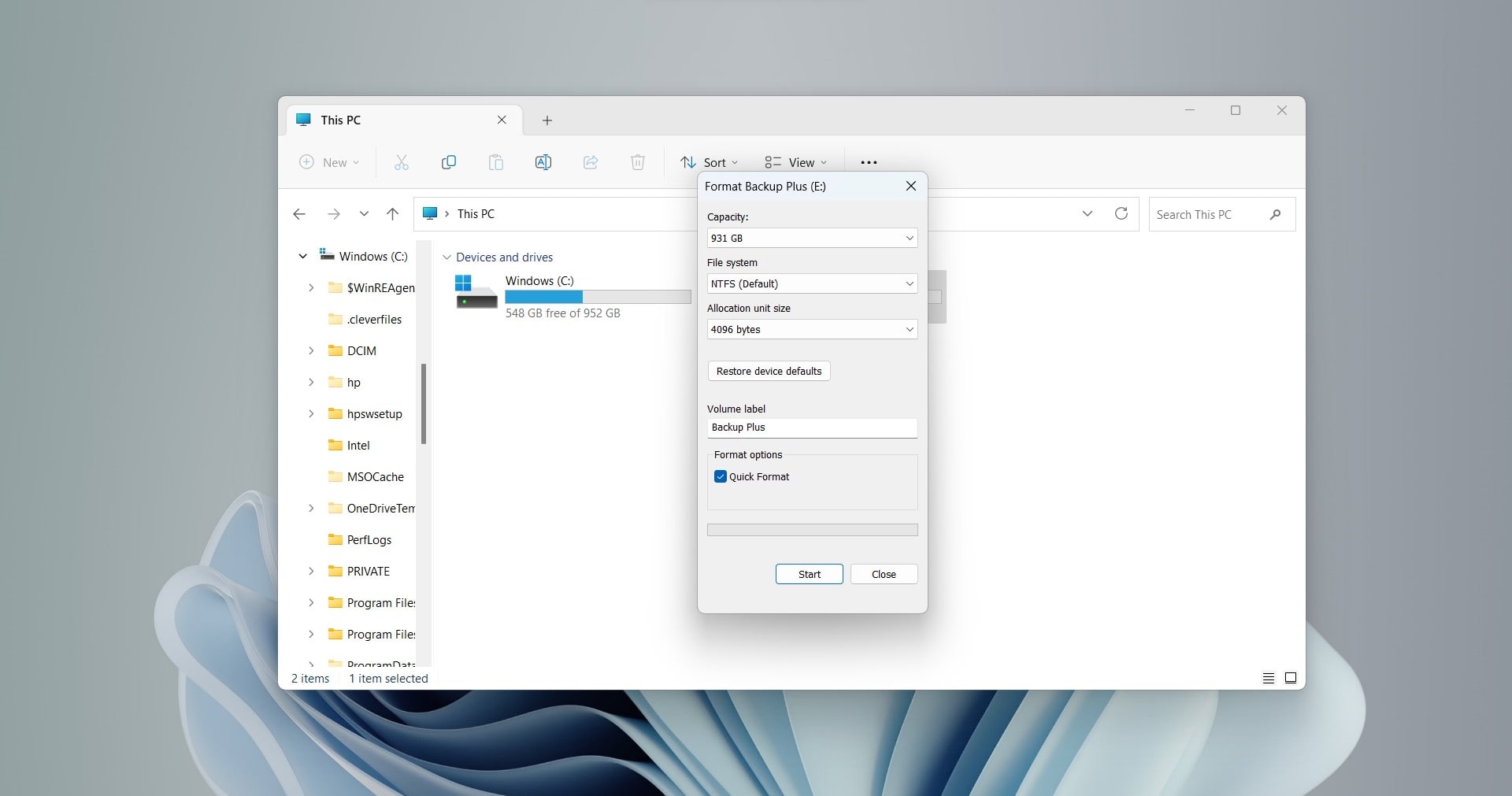Click the Share icon in toolbar

(590, 162)
